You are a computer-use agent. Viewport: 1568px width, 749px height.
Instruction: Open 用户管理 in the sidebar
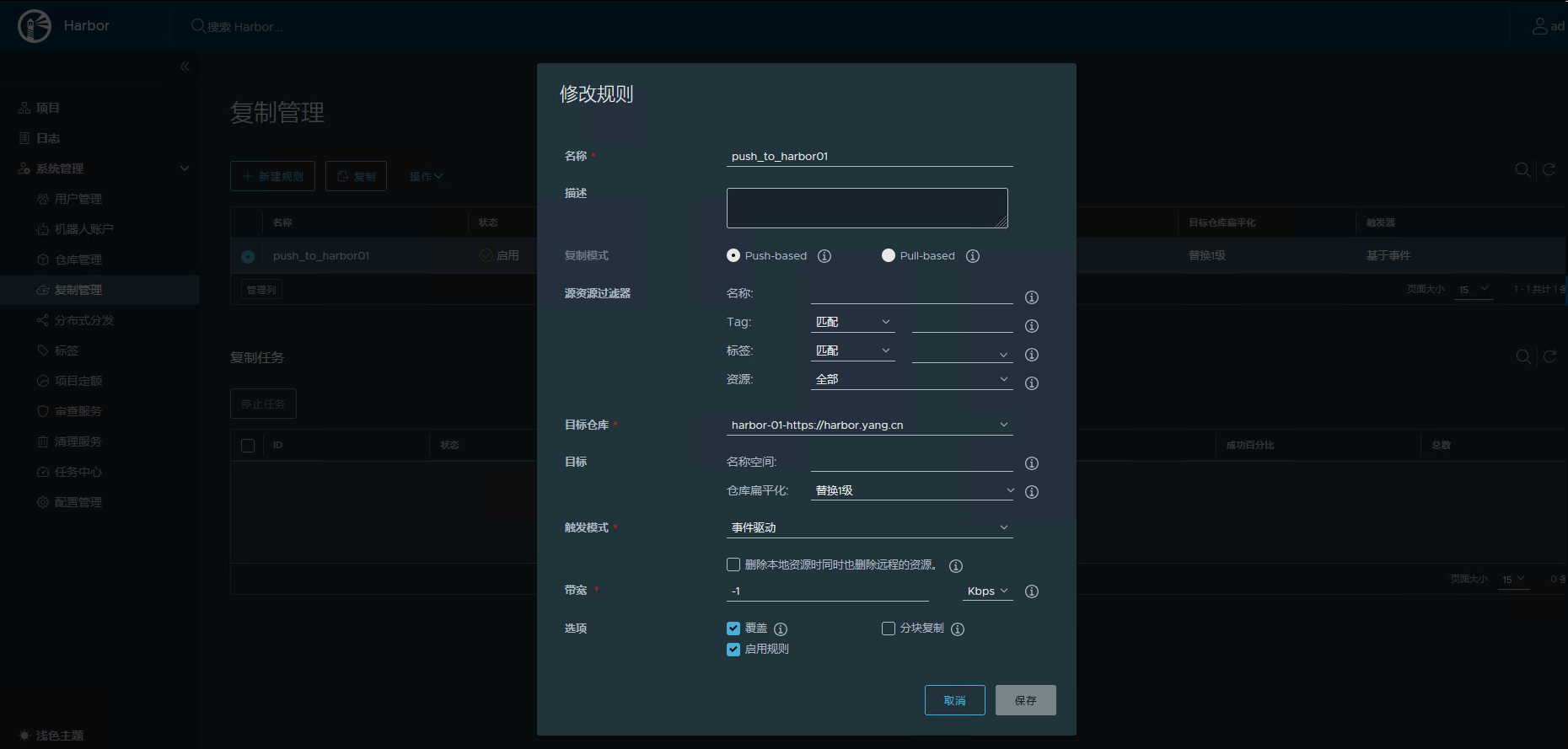point(78,199)
